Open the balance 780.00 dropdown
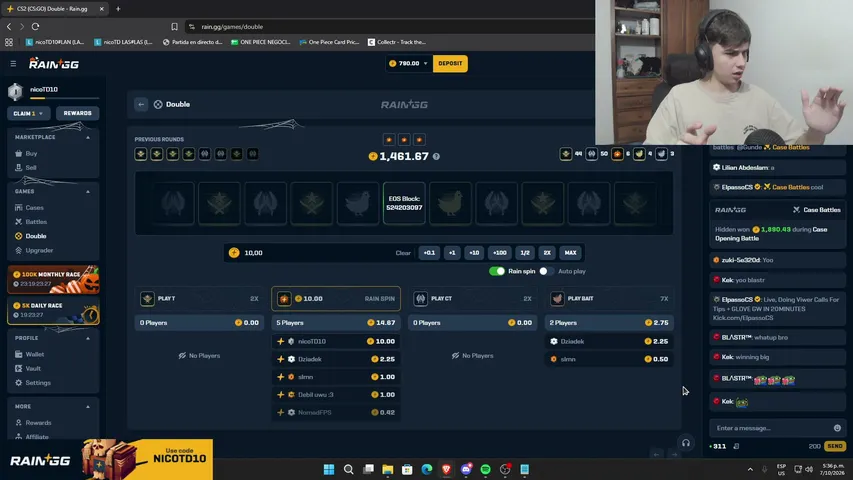This screenshot has width=853, height=480. 409,64
